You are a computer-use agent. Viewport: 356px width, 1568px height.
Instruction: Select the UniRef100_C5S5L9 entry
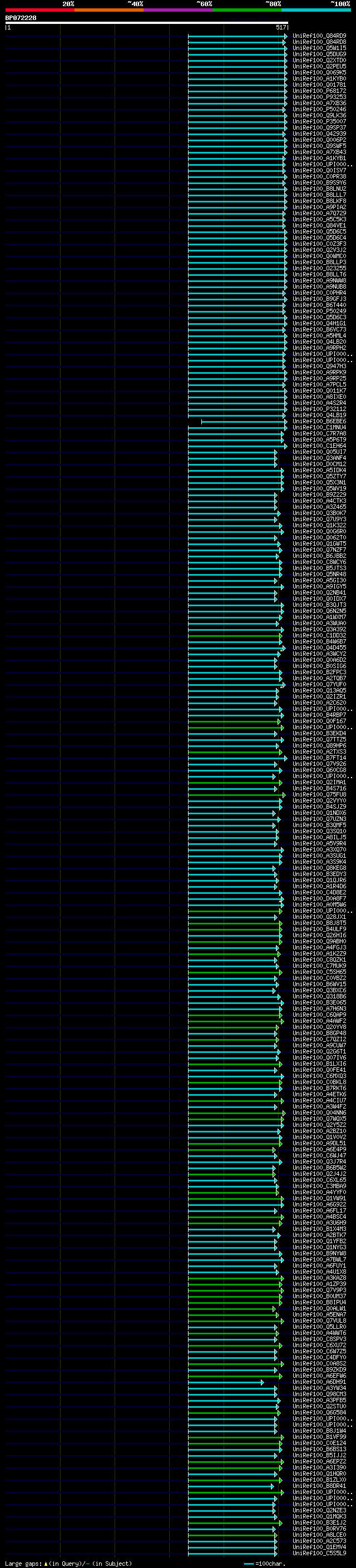click(x=319, y=1554)
